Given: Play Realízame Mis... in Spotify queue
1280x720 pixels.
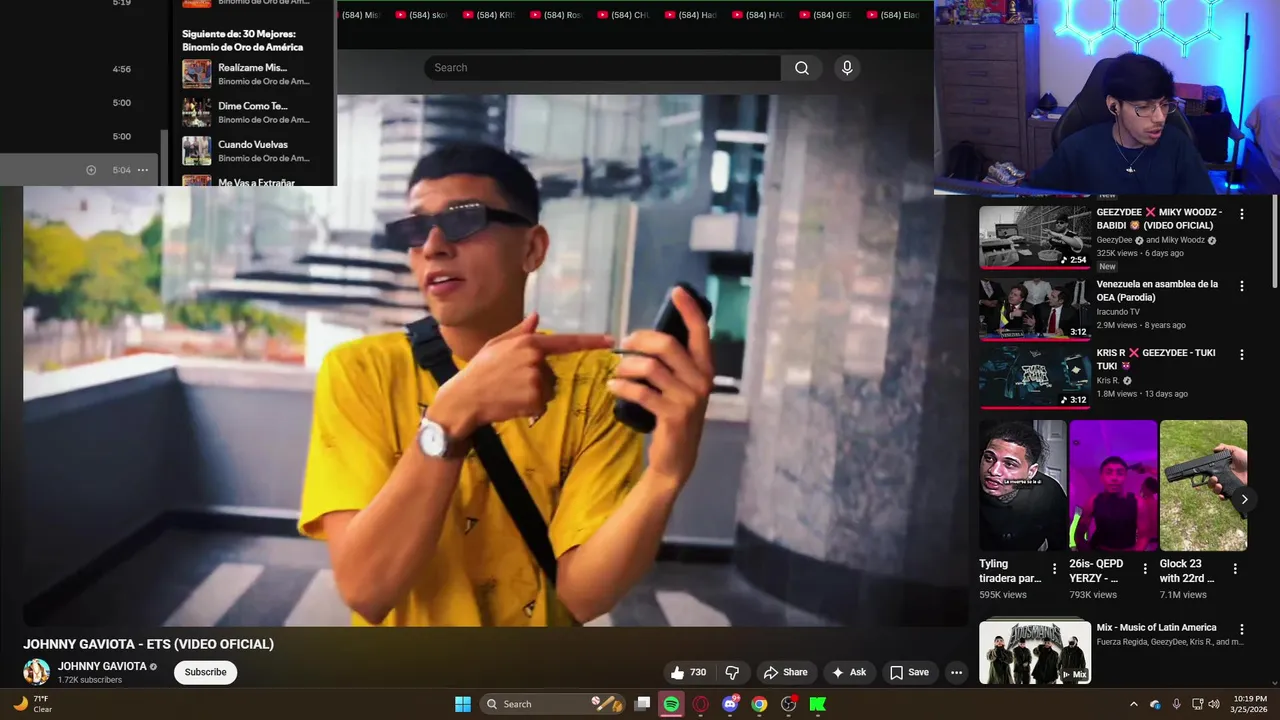Looking at the screenshot, I should point(252,68).
